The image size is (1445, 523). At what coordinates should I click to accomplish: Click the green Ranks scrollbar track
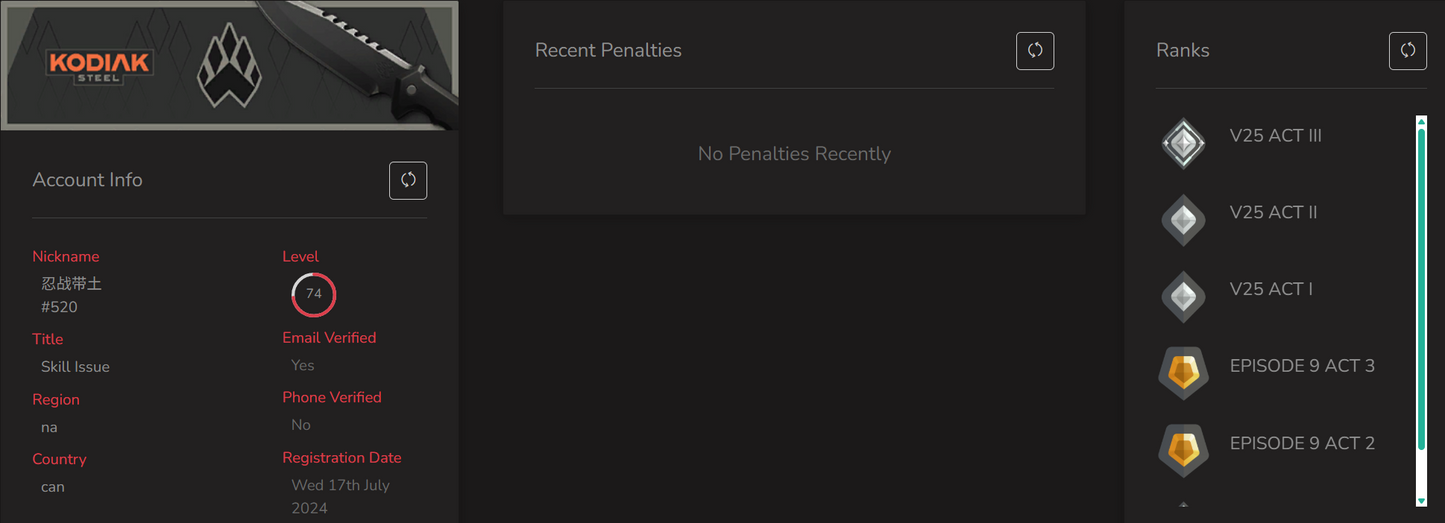[1421, 300]
